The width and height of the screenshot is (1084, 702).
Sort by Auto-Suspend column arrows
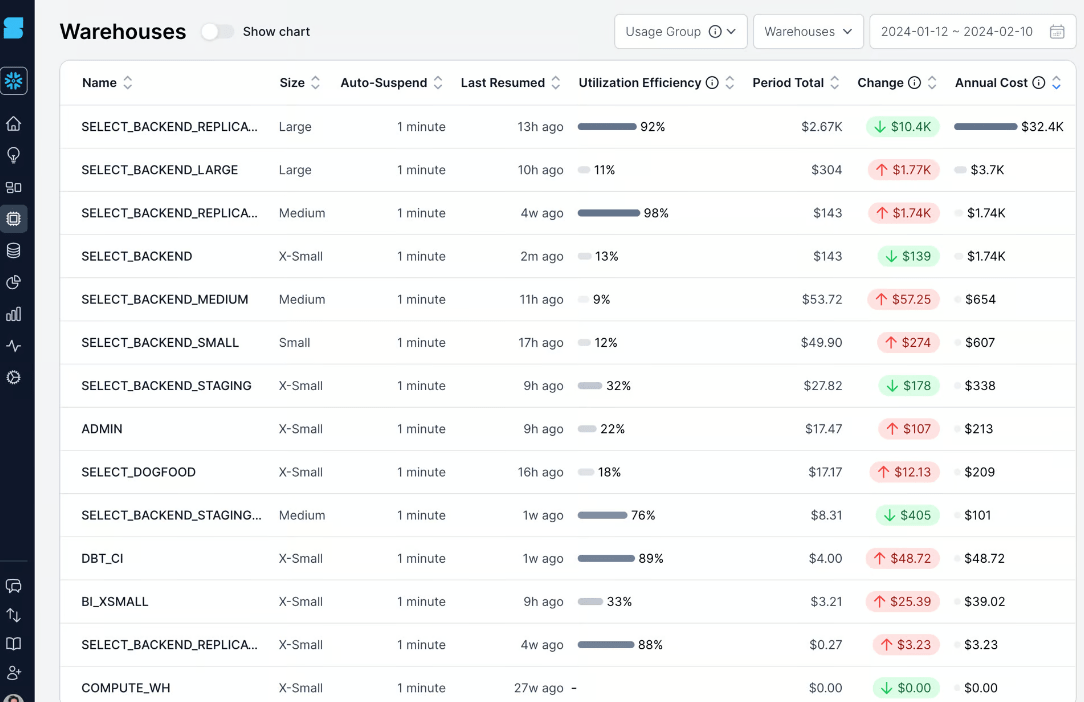(x=438, y=83)
